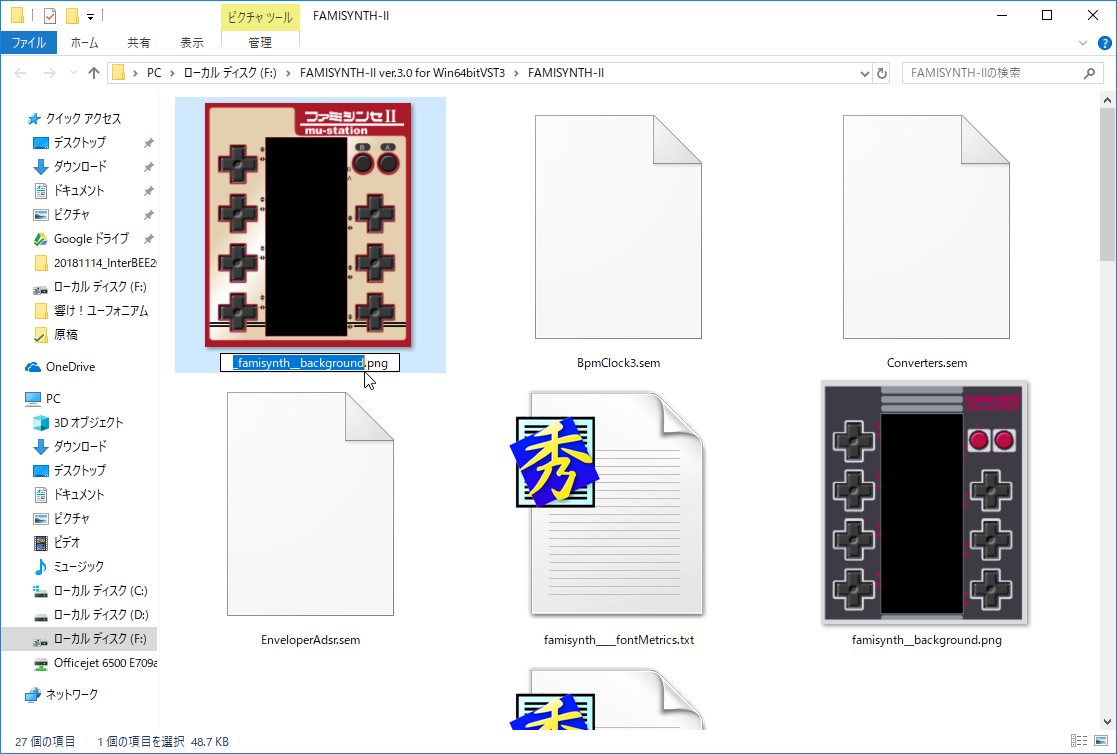
Task: Refresh the address bar location
Action: [x=882, y=73]
